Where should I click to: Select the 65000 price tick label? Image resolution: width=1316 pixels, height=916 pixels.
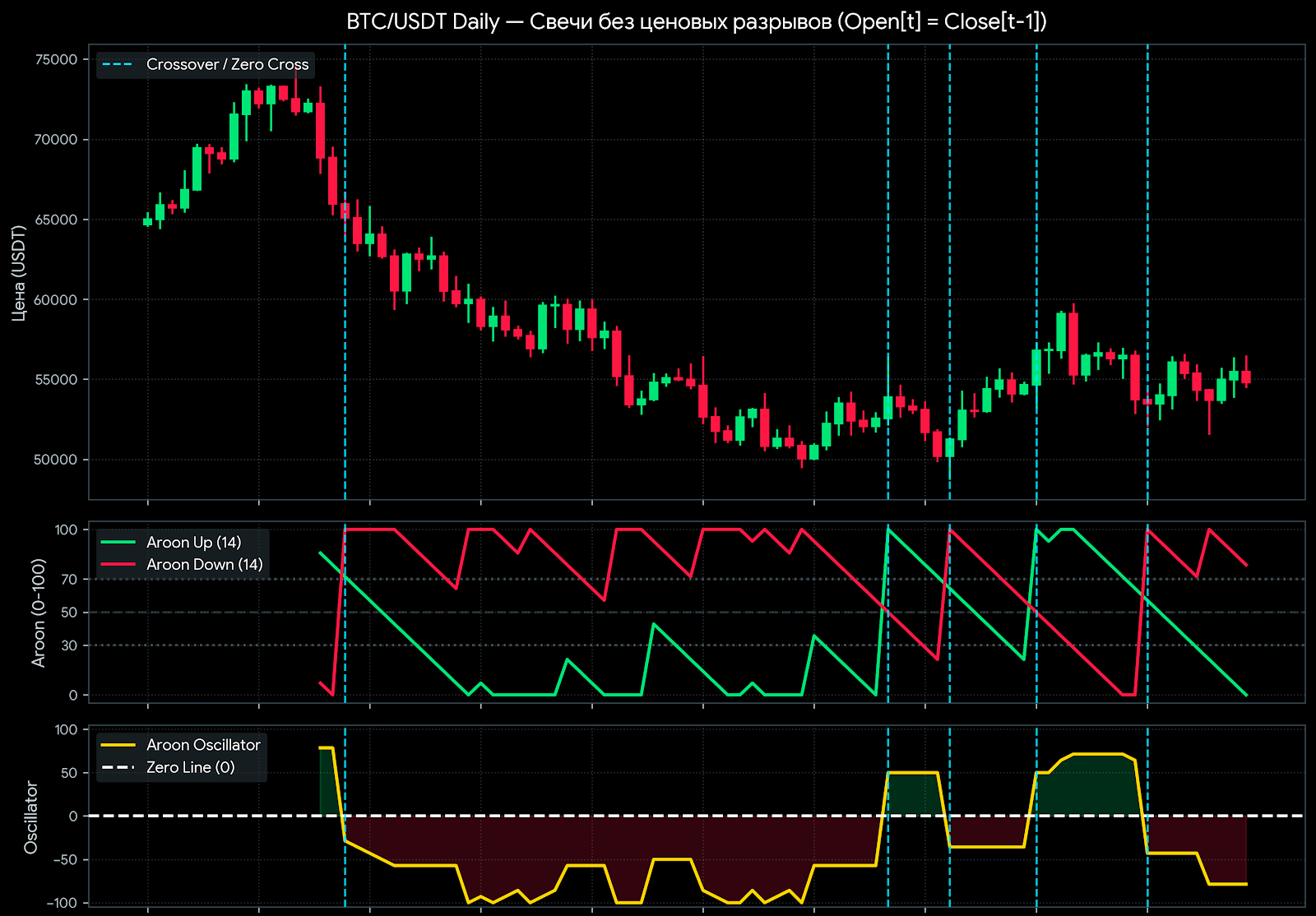57,220
